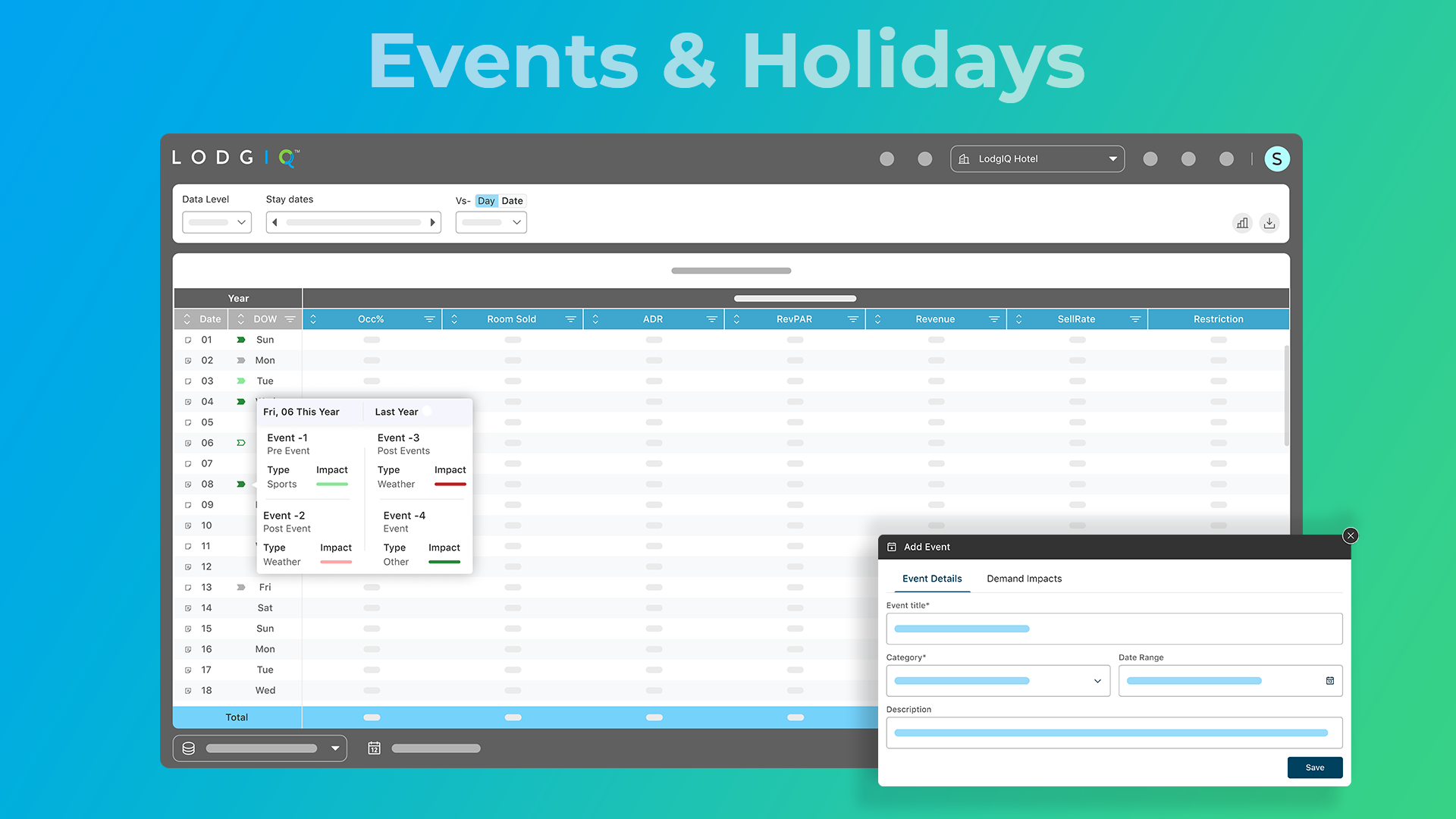Viewport: 1456px width, 819px height.
Task: Click the event flag on row 01
Action: pos(241,340)
